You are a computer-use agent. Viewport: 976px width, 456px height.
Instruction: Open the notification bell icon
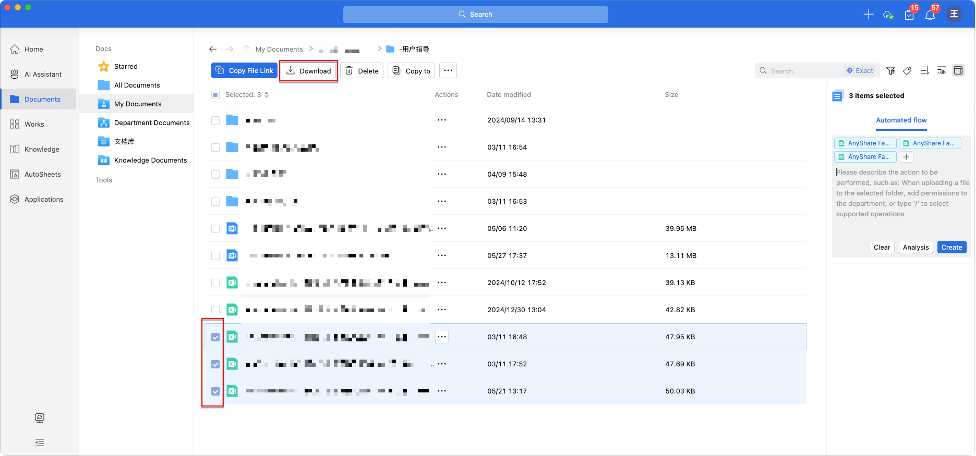pyautogui.click(x=929, y=15)
